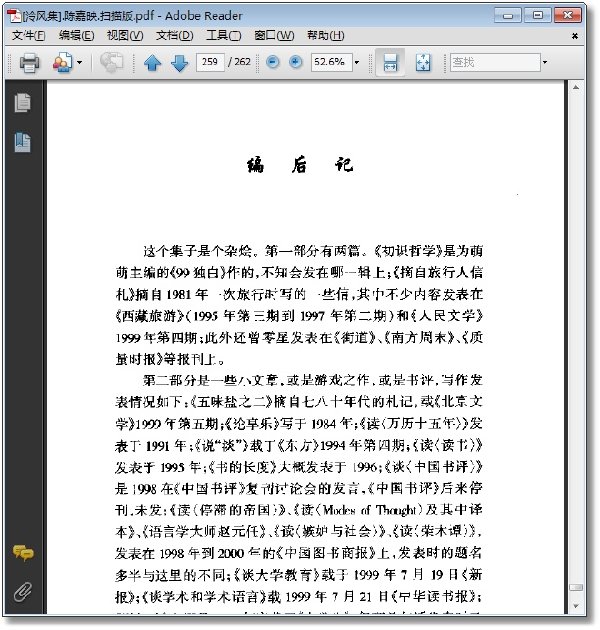Image resolution: width=600 pixels, height=630 pixels.
Task: Click the Print icon in the toolbar
Action: click(29, 63)
